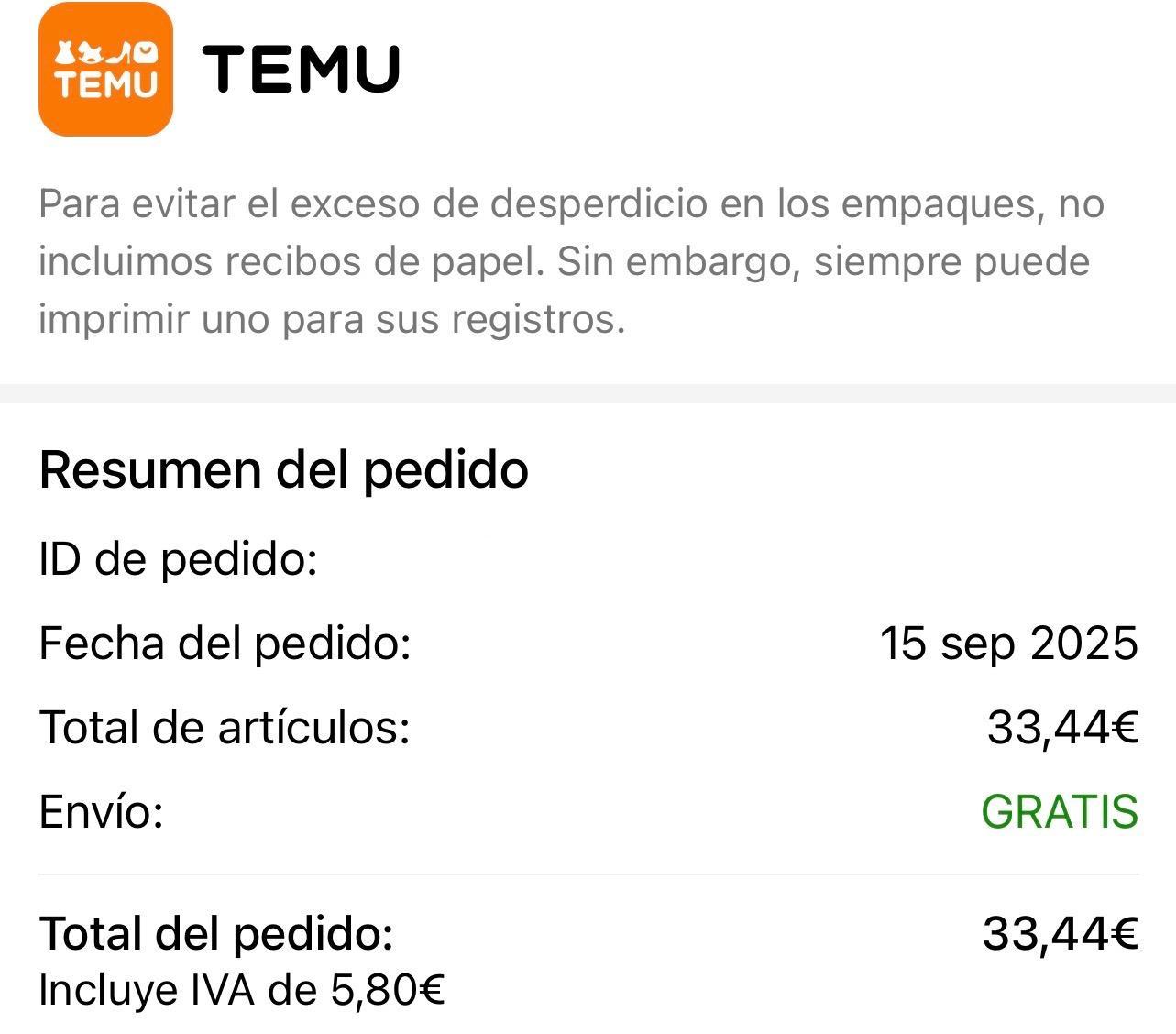This screenshot has height=1034, width=1176.
Task: Click the empty order ID value area
Action: click(x=733, y=558)
